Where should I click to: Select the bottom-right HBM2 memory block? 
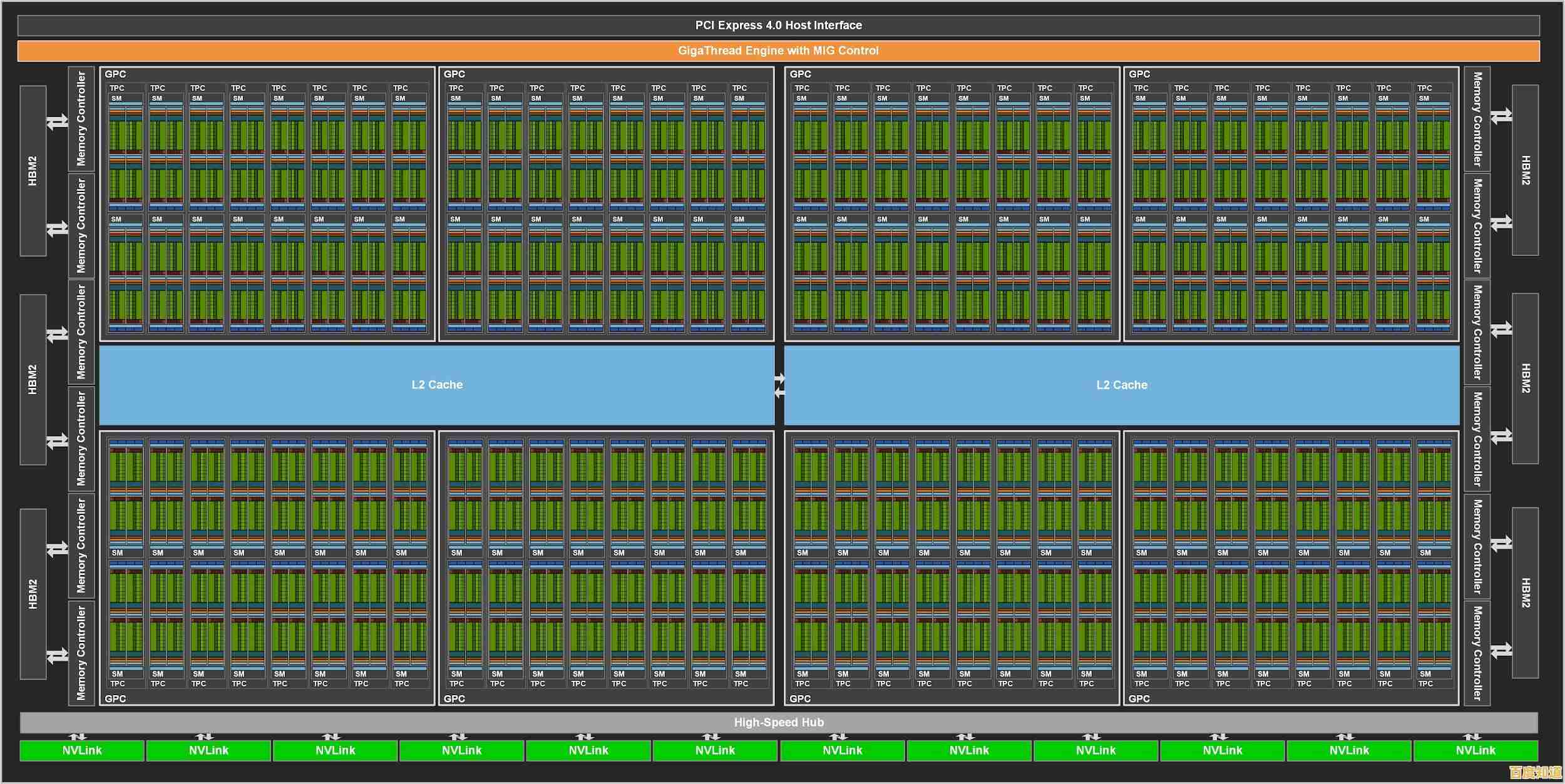click(1526, 593)
